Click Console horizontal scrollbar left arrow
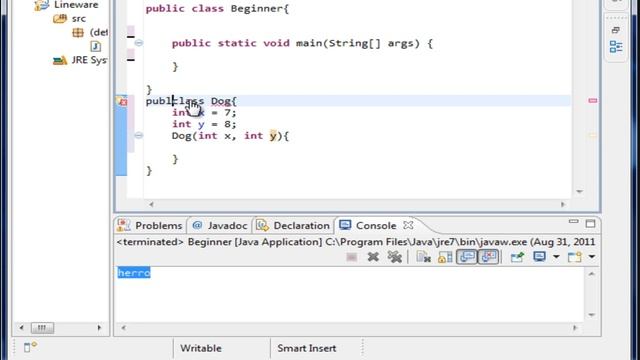The image size is (640, 360). [124, 327]
